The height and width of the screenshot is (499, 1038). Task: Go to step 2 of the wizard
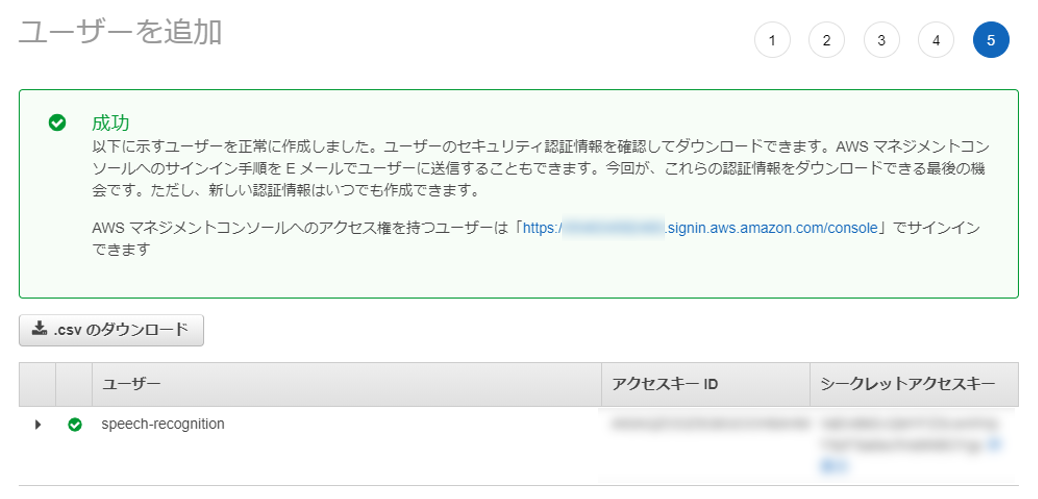(826, 40)
